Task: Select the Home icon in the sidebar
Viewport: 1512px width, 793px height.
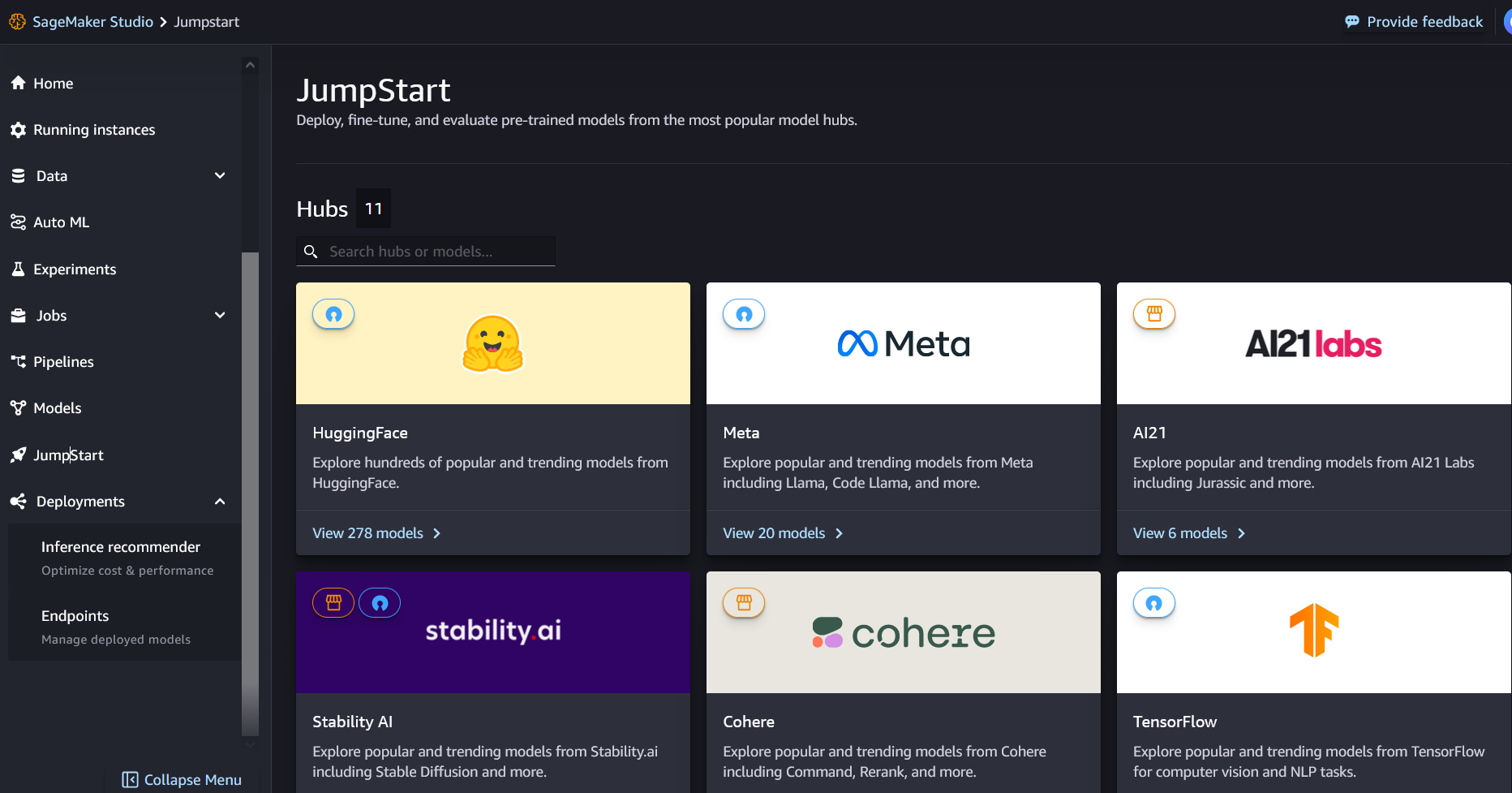Action: tap(18, 83)
